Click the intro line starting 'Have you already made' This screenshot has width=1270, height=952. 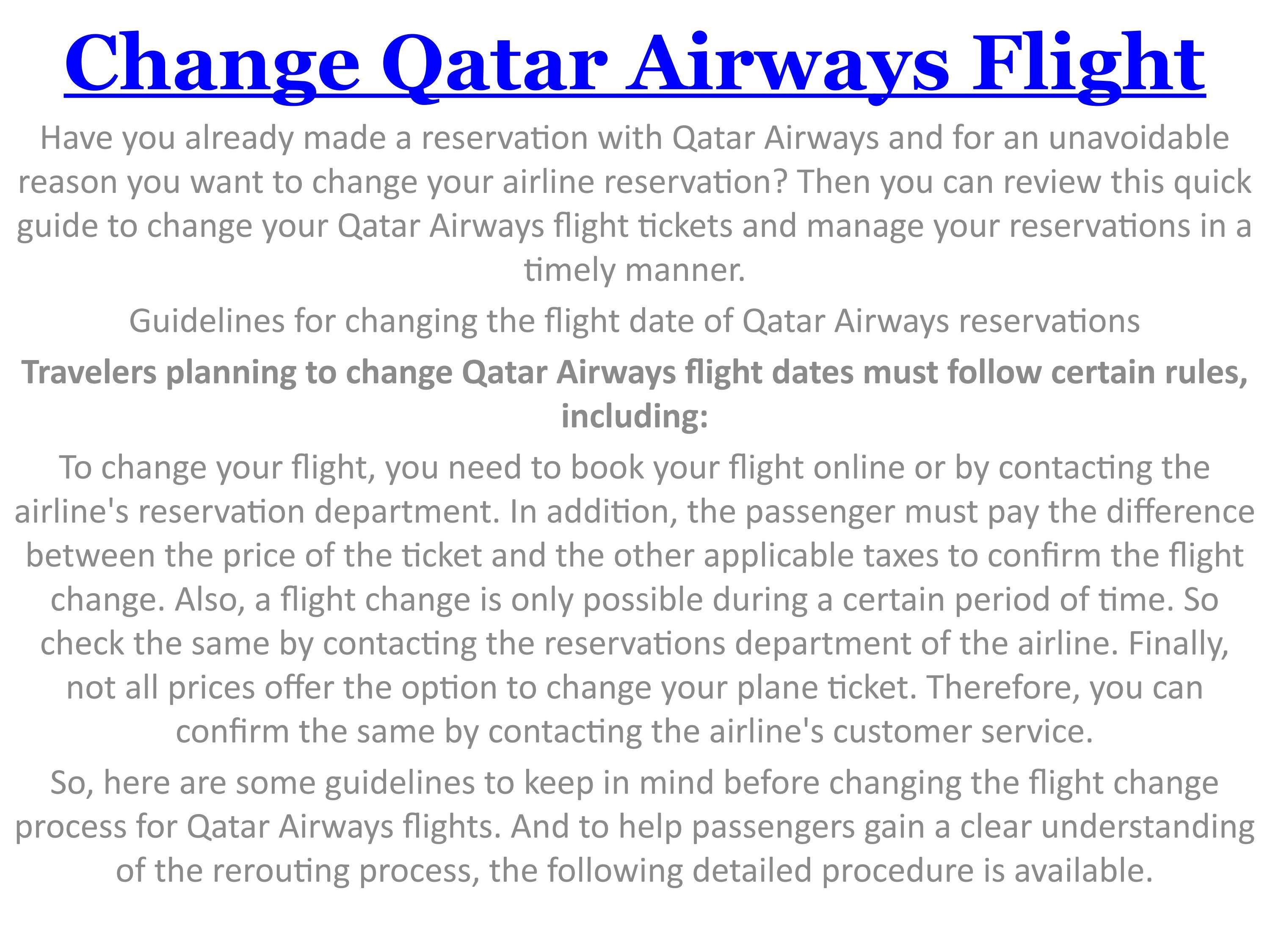[634, 138]
